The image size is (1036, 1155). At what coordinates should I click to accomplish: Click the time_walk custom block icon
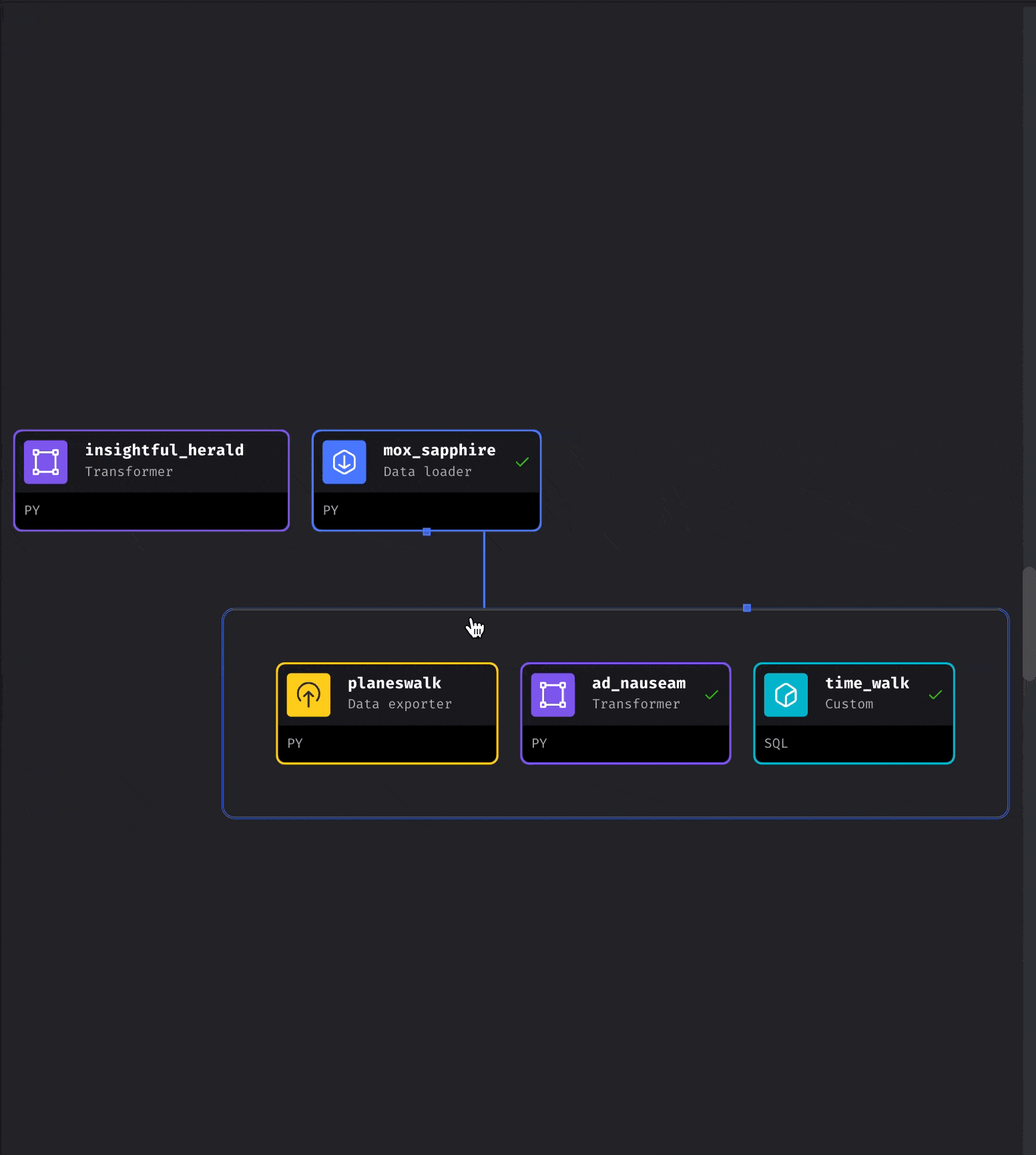coord(786,695)
